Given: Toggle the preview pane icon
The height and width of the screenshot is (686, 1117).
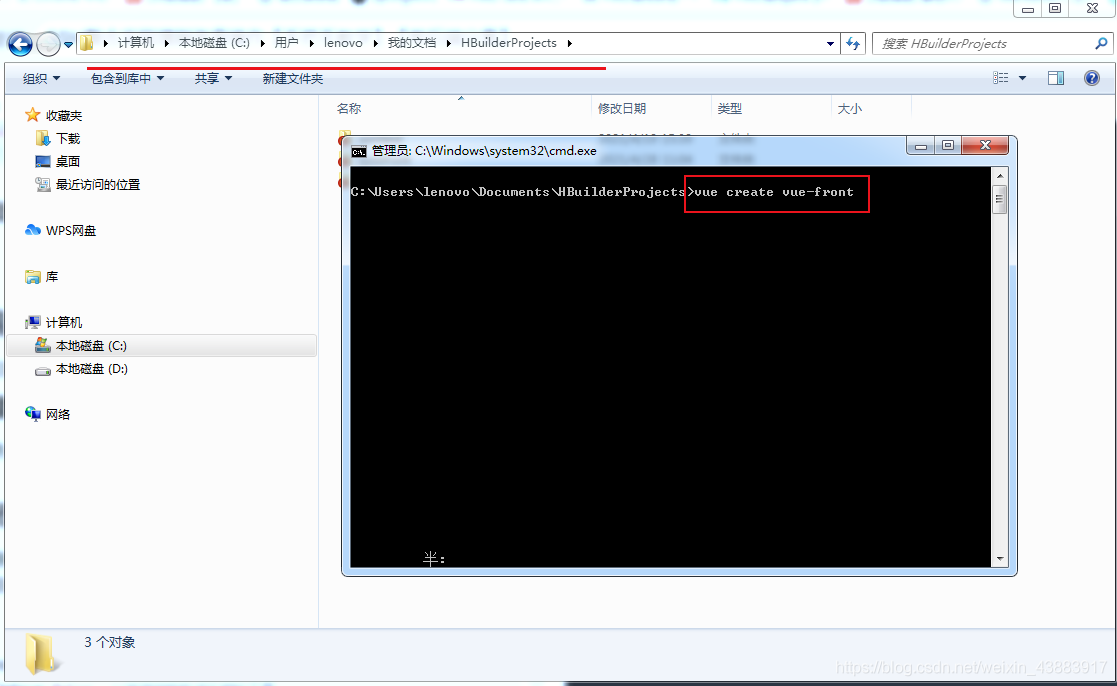Looking at the screenshot, I should pyautogui.click(x=1056, y=78).
